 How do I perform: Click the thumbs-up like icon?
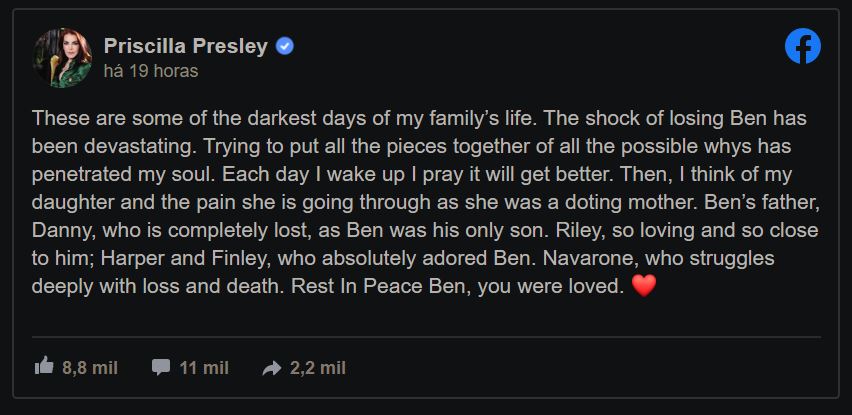pyautogui.click(x=44, y=367)
